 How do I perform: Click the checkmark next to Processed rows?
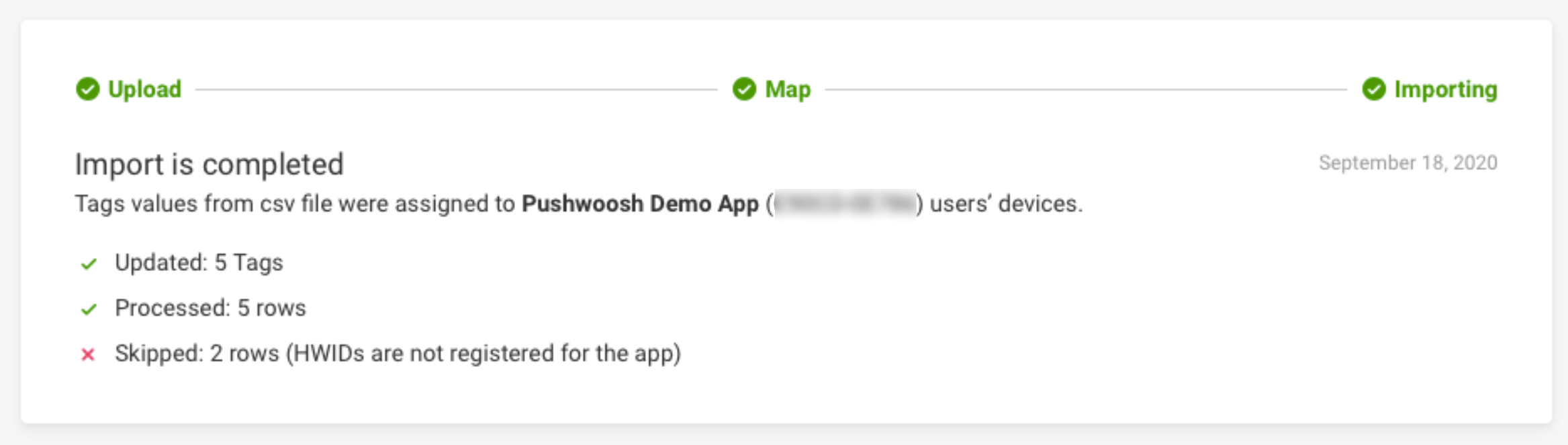tap(89, 309)
